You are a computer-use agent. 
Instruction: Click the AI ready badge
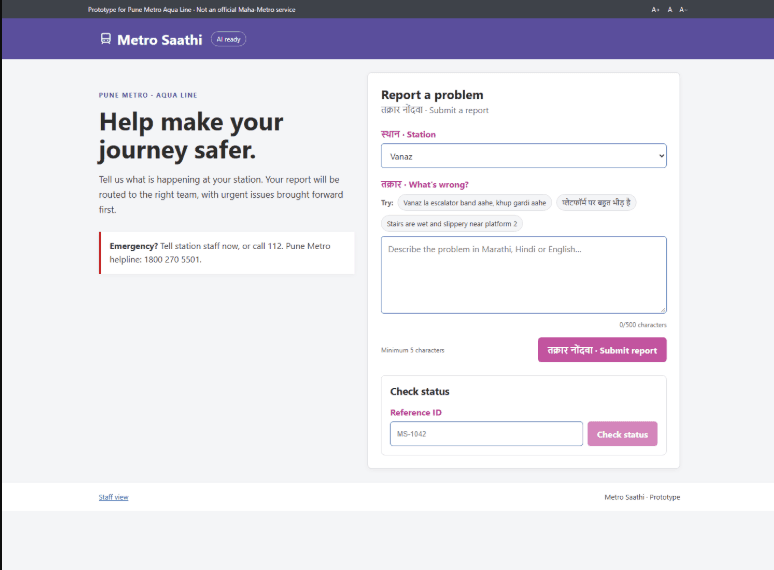229,39
